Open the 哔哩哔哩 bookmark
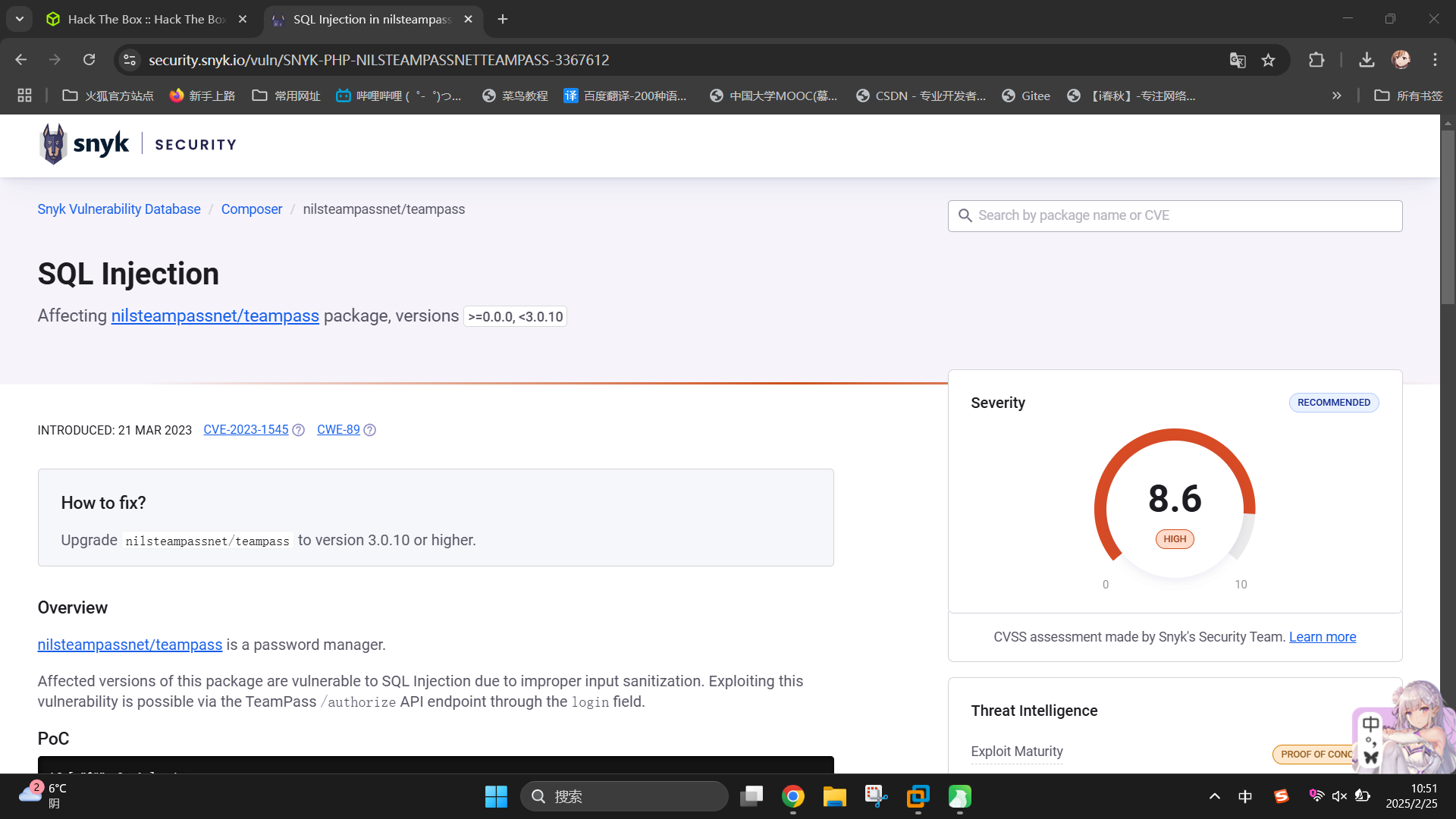Image resolution: width=1456 pixels, height=819 pixels. (399, 96)
